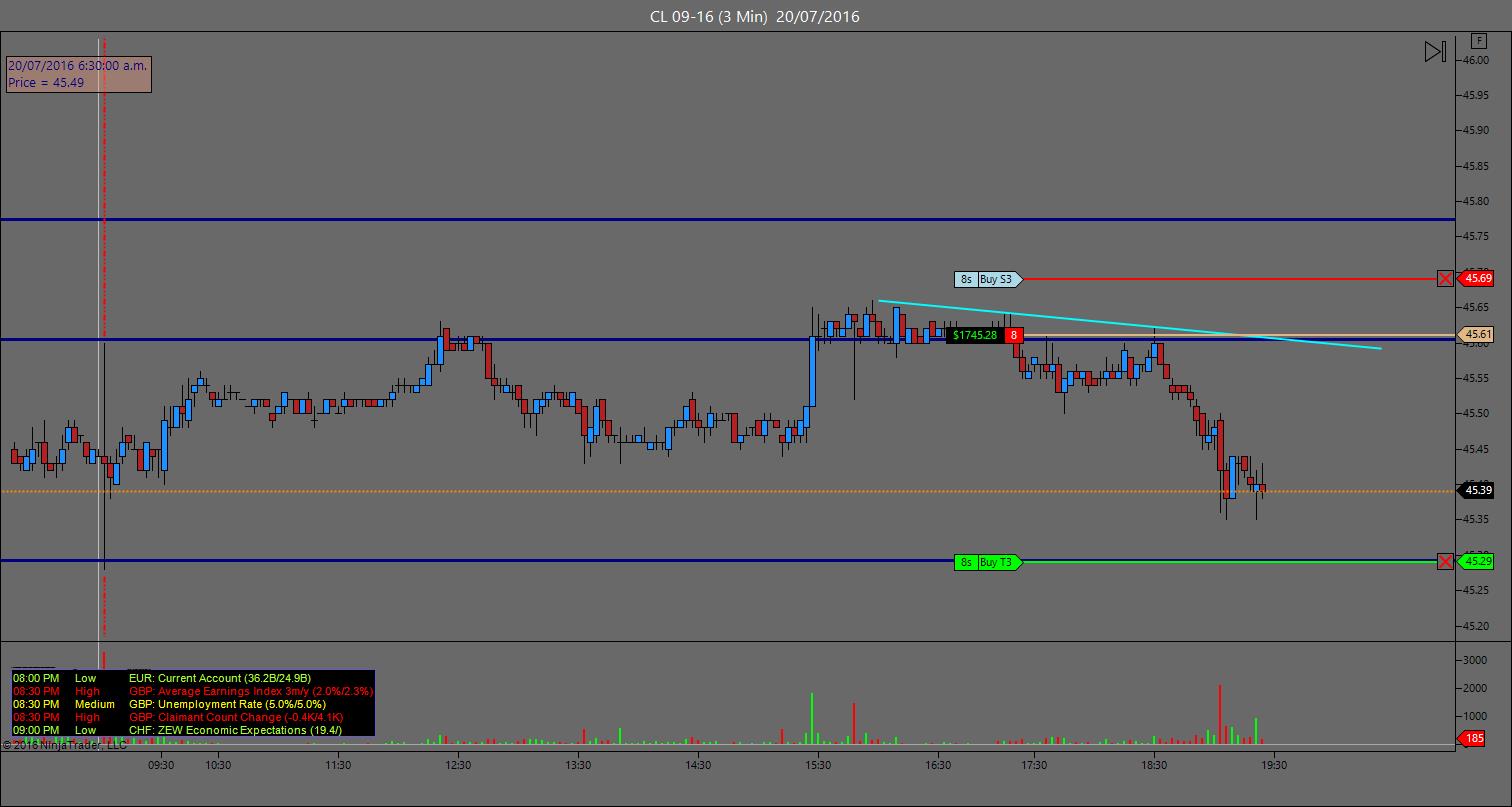Screen dimensions: 1512x807
Task: Click the 45.25 price axis label
Action: pos(1478,590)
